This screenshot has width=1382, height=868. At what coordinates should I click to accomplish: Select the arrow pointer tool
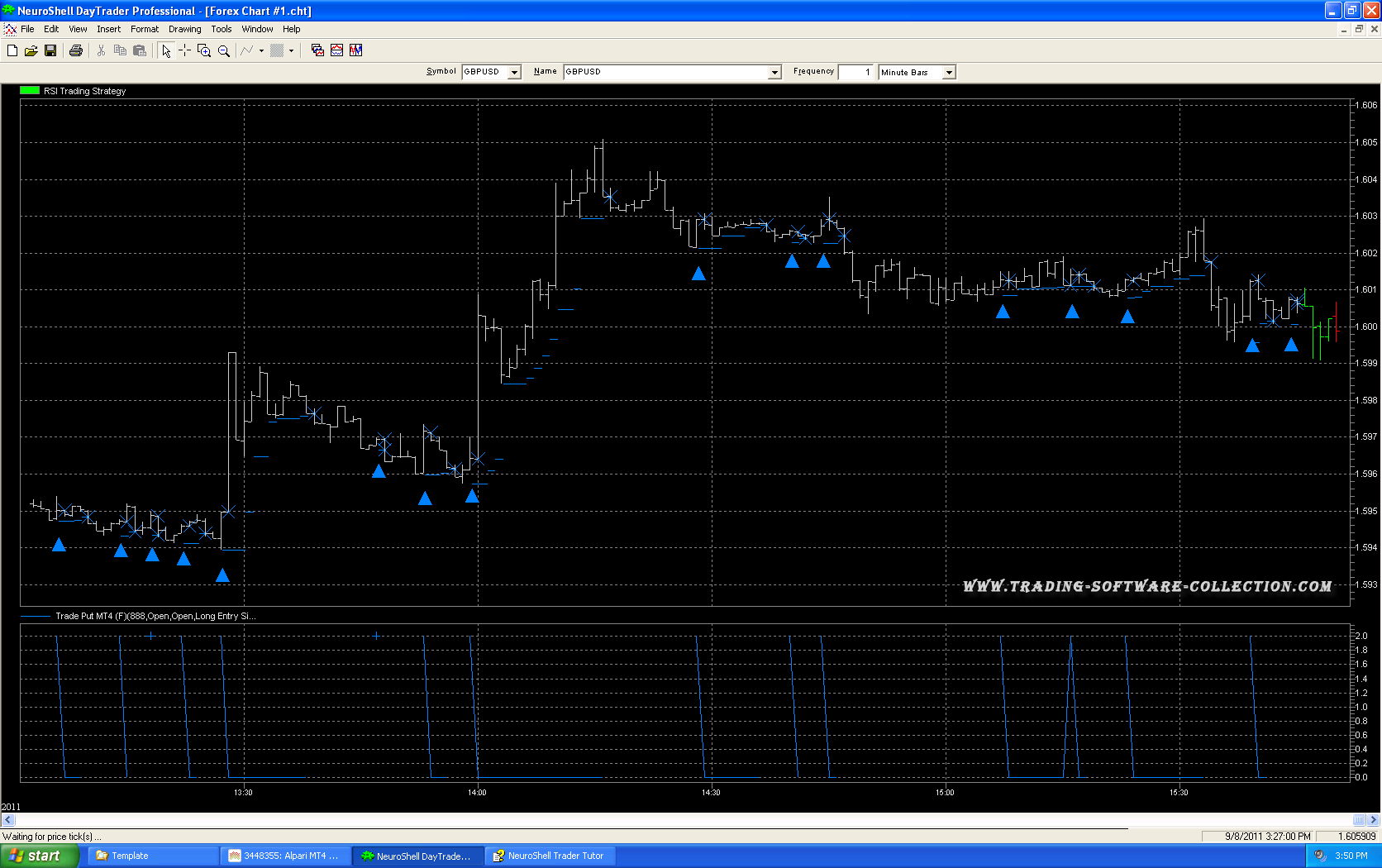point(166,50)
